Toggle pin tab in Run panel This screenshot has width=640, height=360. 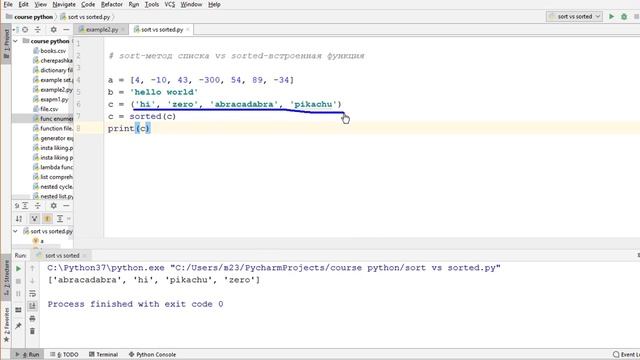18,326
